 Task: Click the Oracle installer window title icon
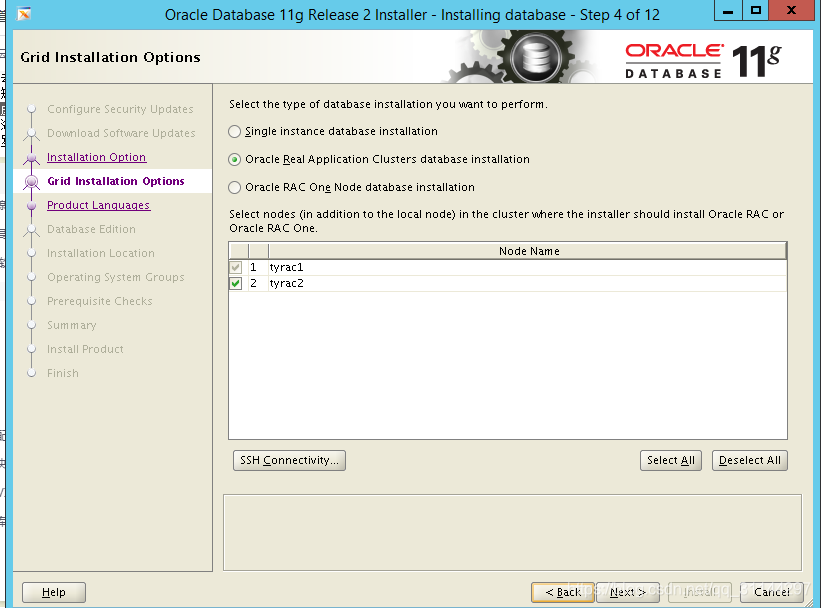(24, 13)
